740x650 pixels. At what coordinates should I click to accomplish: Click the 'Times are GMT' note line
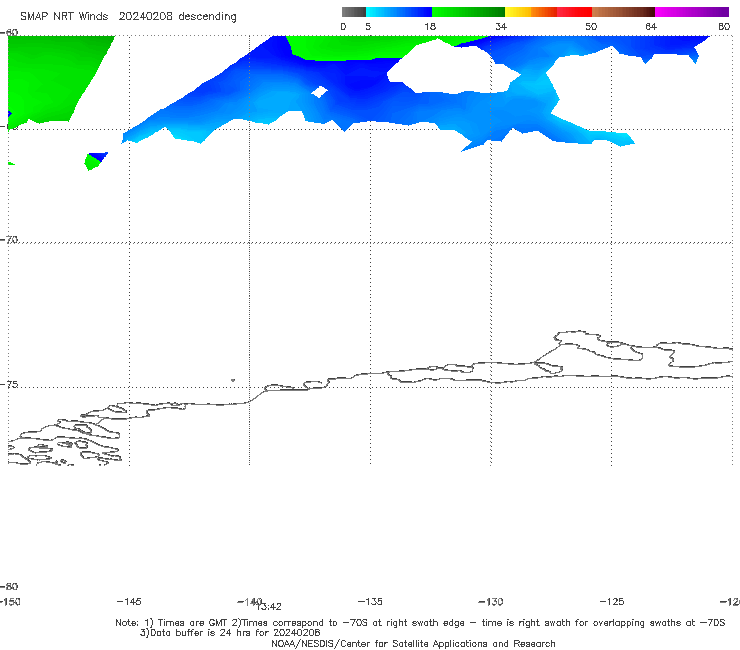click(420, 623)
